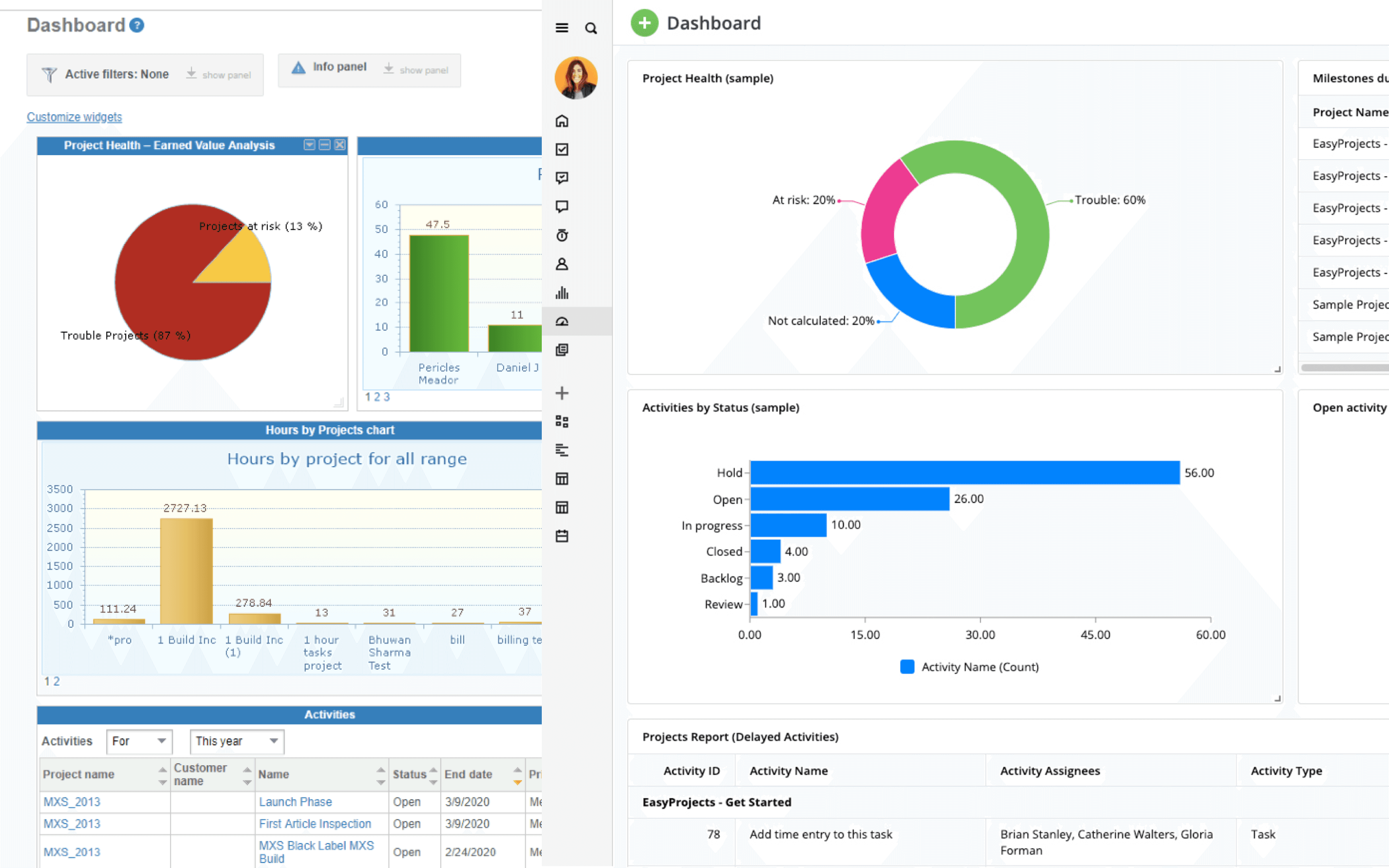
Task: Open the tasks checkmark icon
Action: [562, 149]
